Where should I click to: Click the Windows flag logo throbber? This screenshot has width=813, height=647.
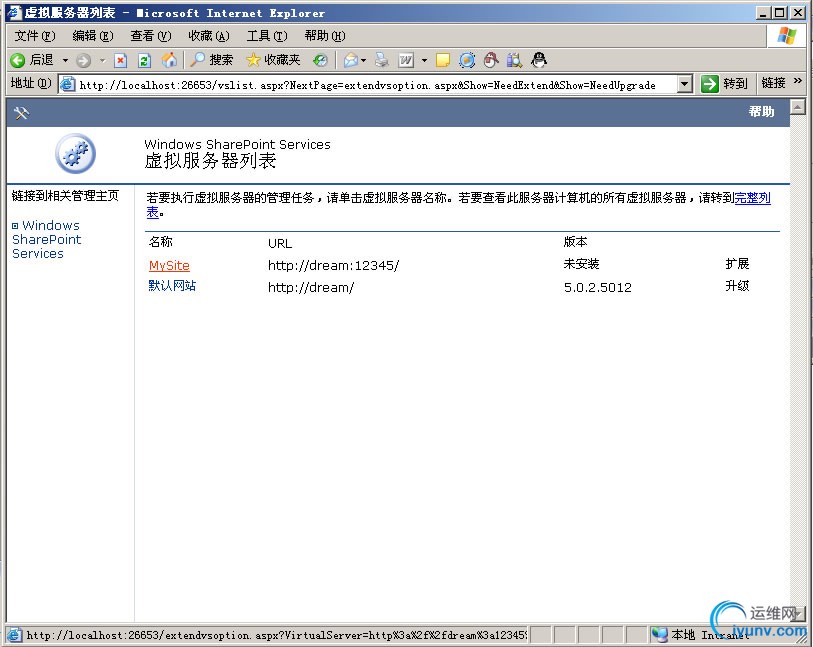(x=787, y=36)
